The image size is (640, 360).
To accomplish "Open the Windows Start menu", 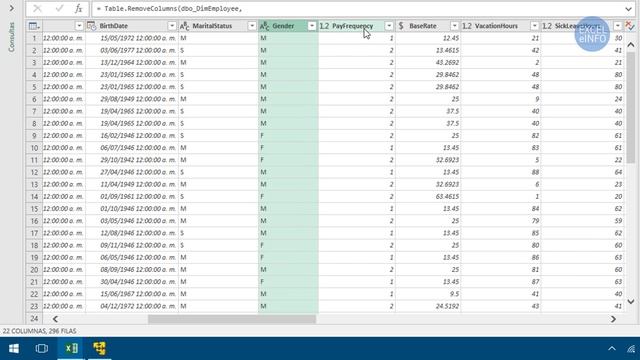I will click(x=14, y=349).
